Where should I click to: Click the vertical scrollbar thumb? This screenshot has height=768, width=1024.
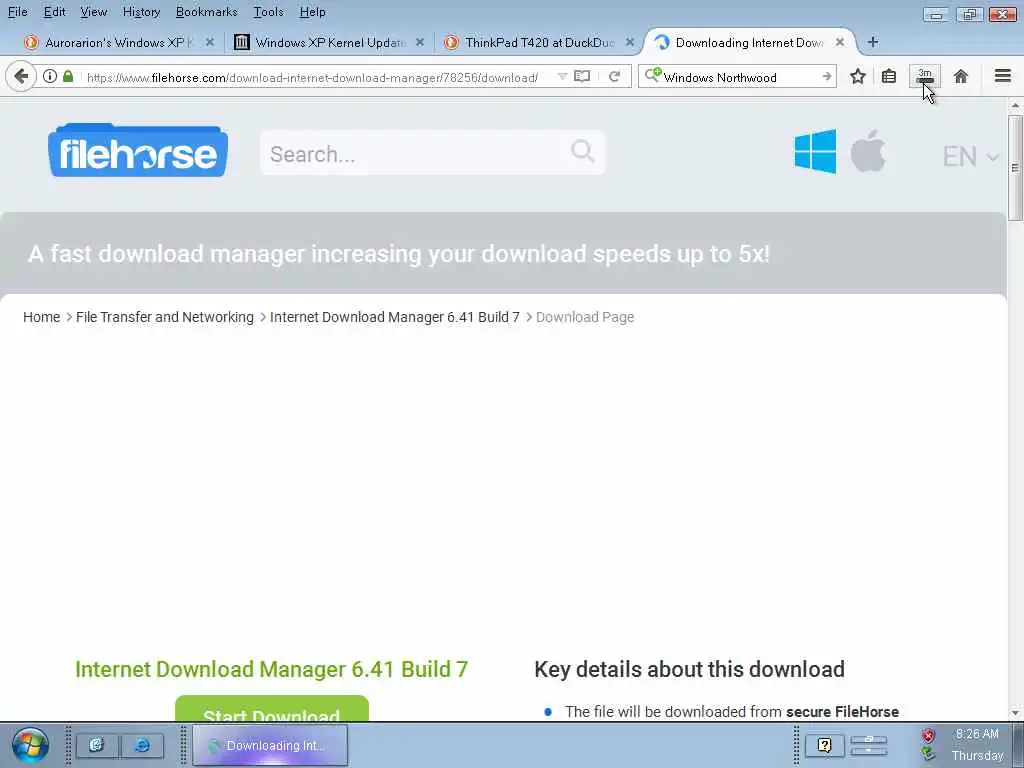click(1015, 168)
